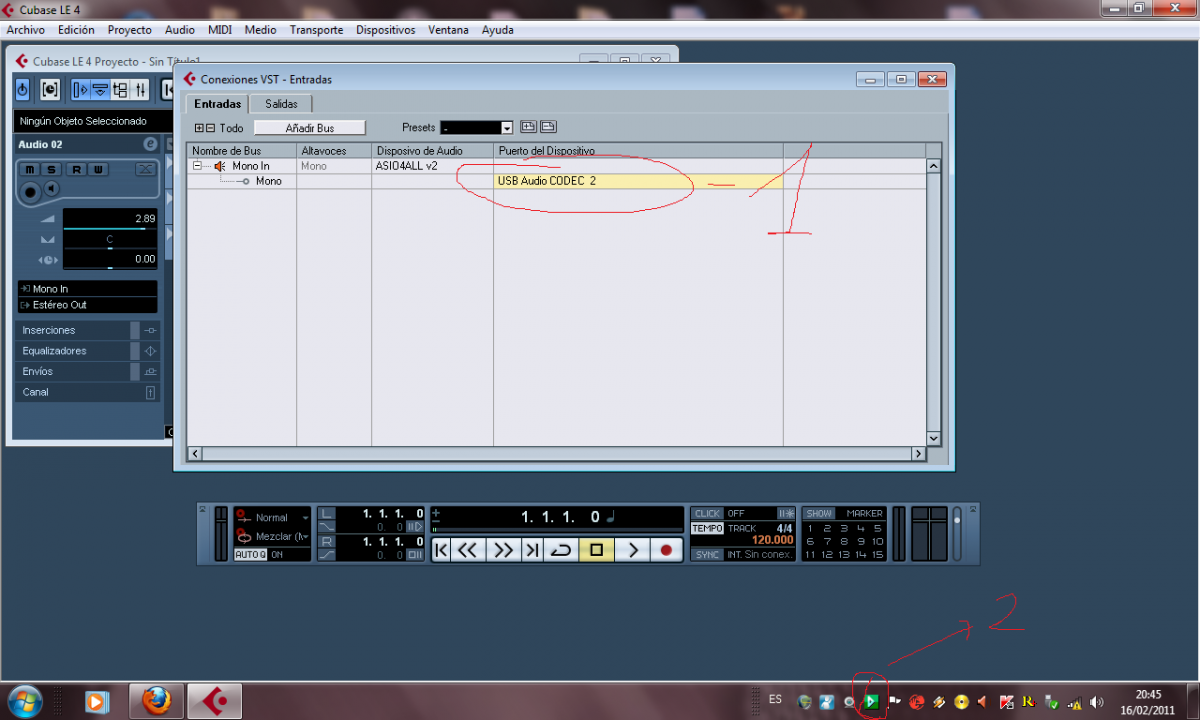Add a preset in VST Connections
Viewport: 1200px width, 720px height.
529,127
